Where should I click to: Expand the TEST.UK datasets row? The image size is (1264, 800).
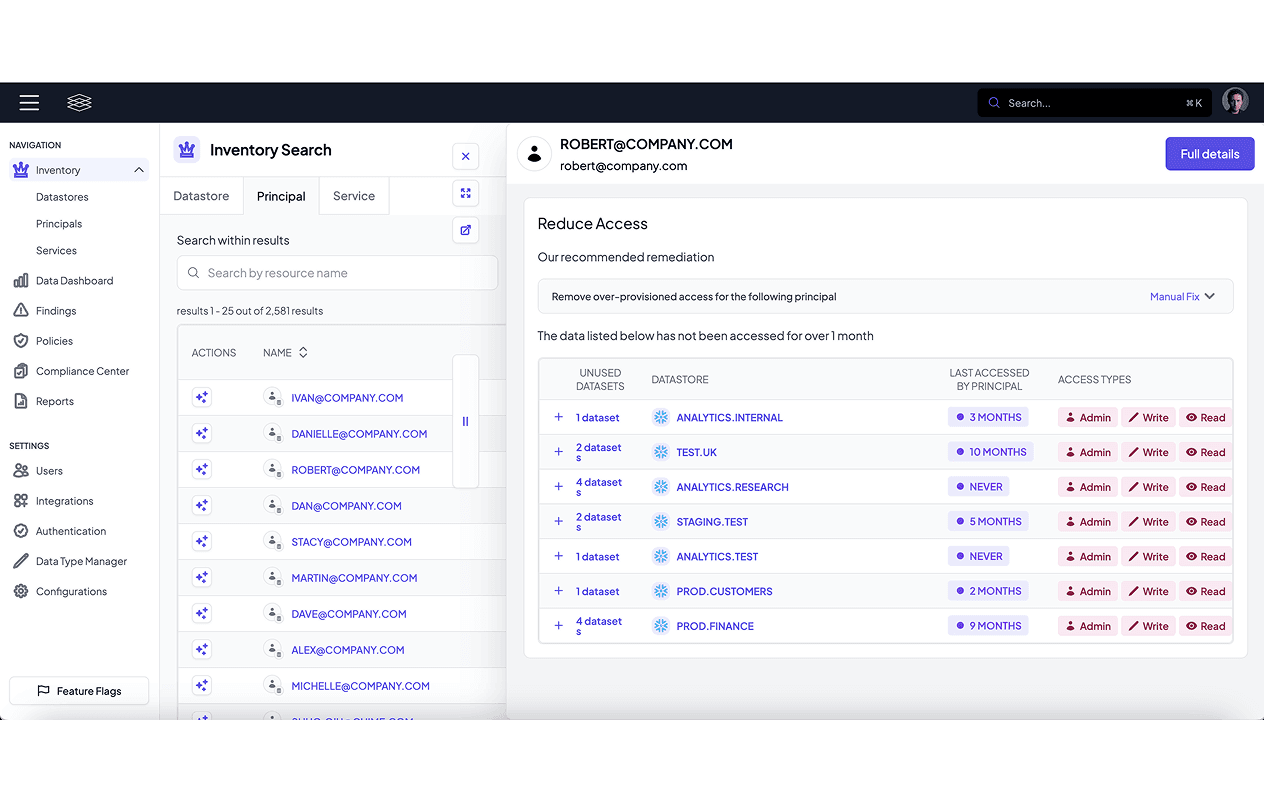click(558, 452)
